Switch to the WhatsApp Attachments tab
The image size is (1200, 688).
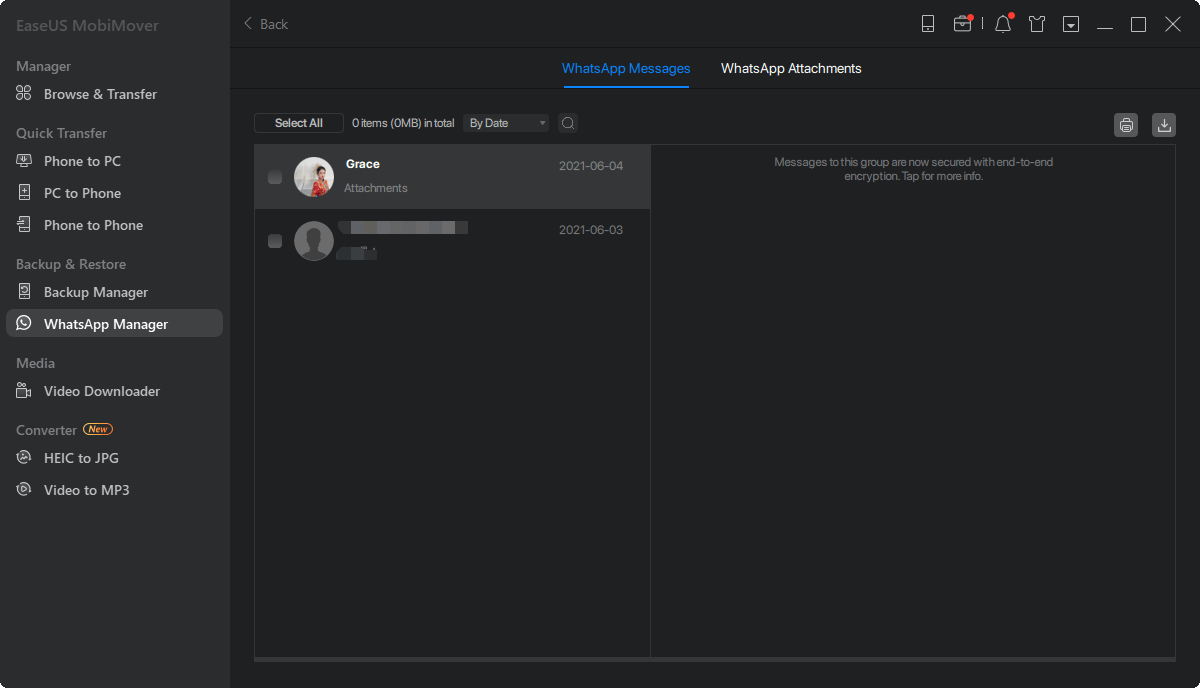click(791, 69)
